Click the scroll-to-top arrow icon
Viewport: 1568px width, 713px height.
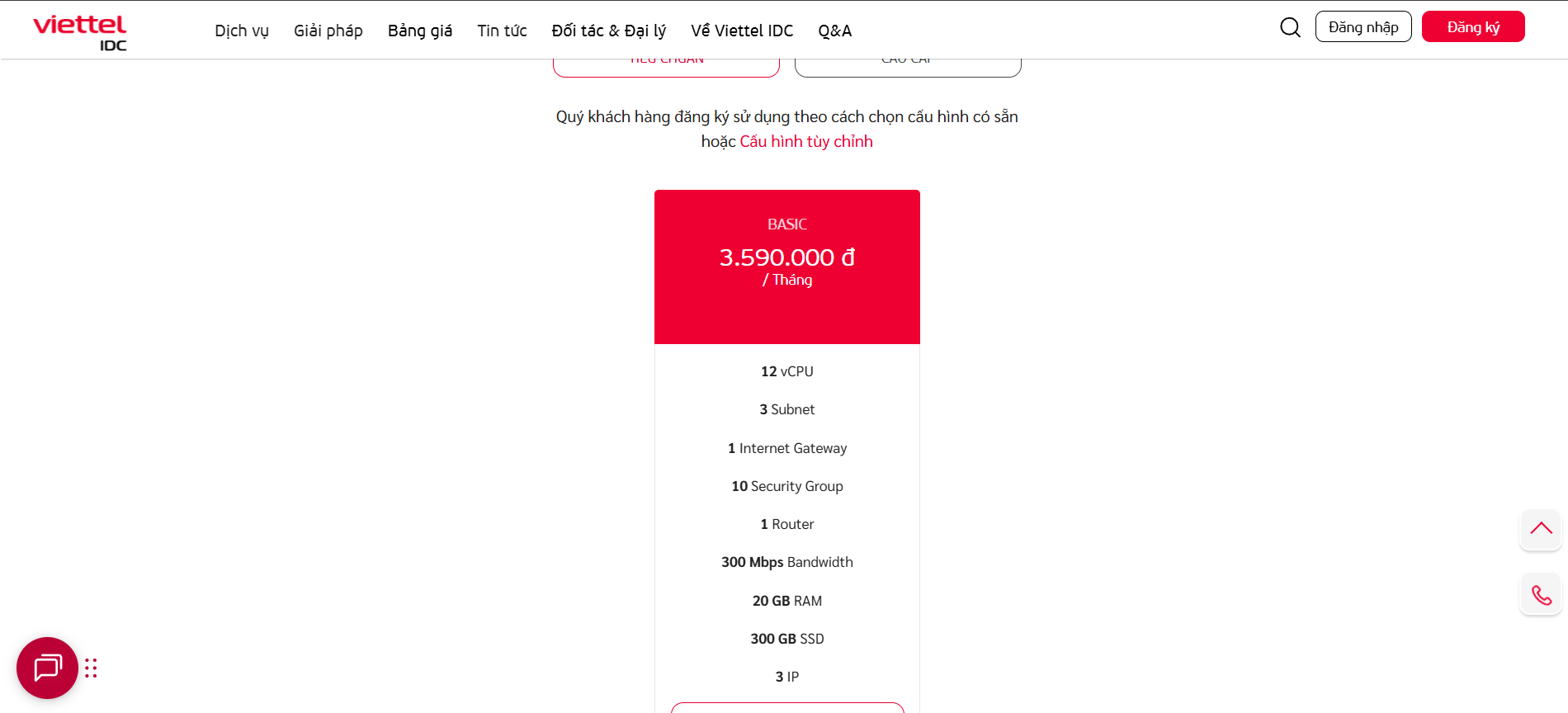[1541, 529]
